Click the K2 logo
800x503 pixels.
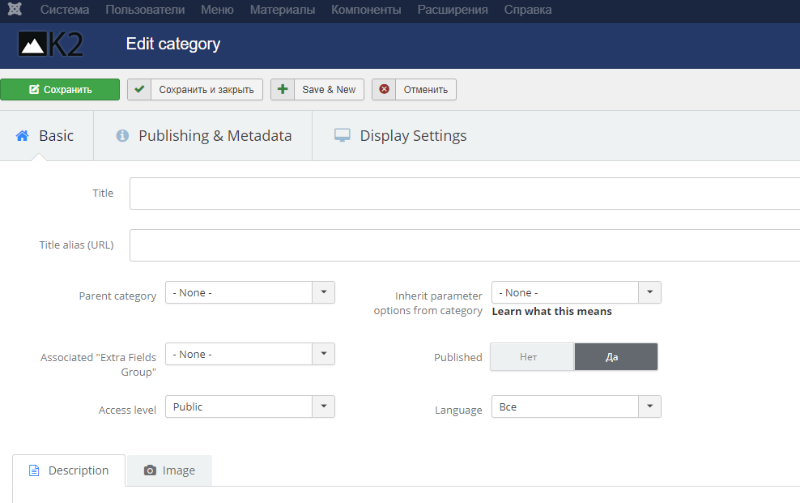click(51, 44)
